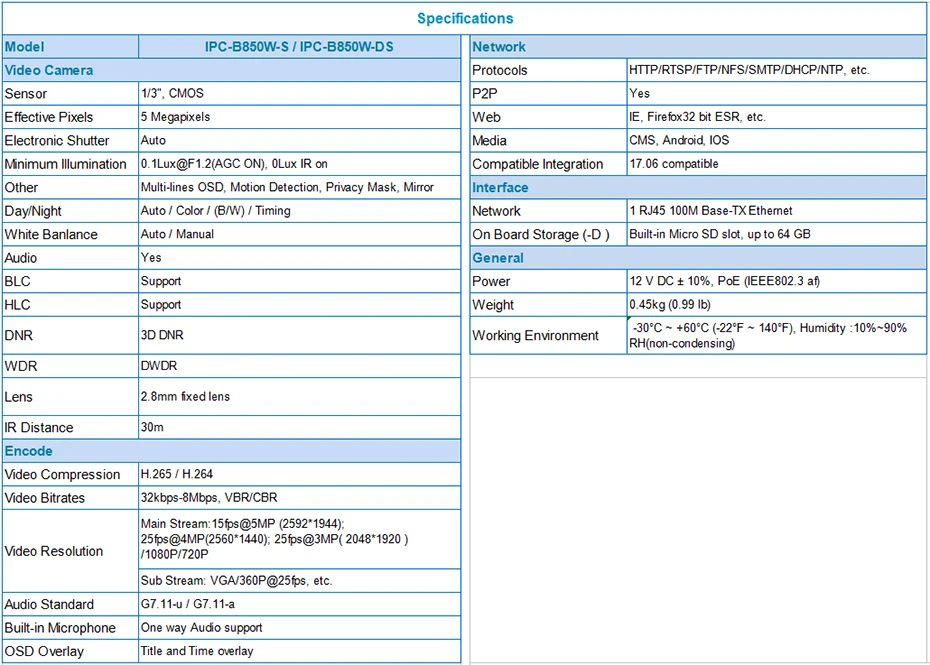930x665 pixels.
Task: Select the '12 V DC ± 10%, PoE' power value
Action: tap(724, 281)
